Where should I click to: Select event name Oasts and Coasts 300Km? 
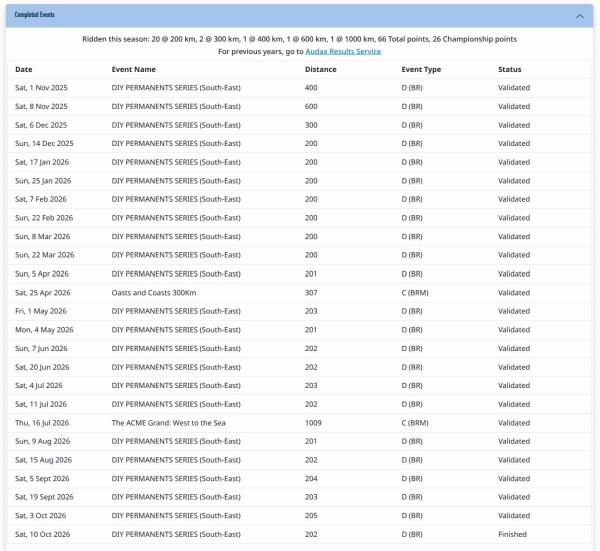pyautogui.click(x=154, y=293)
